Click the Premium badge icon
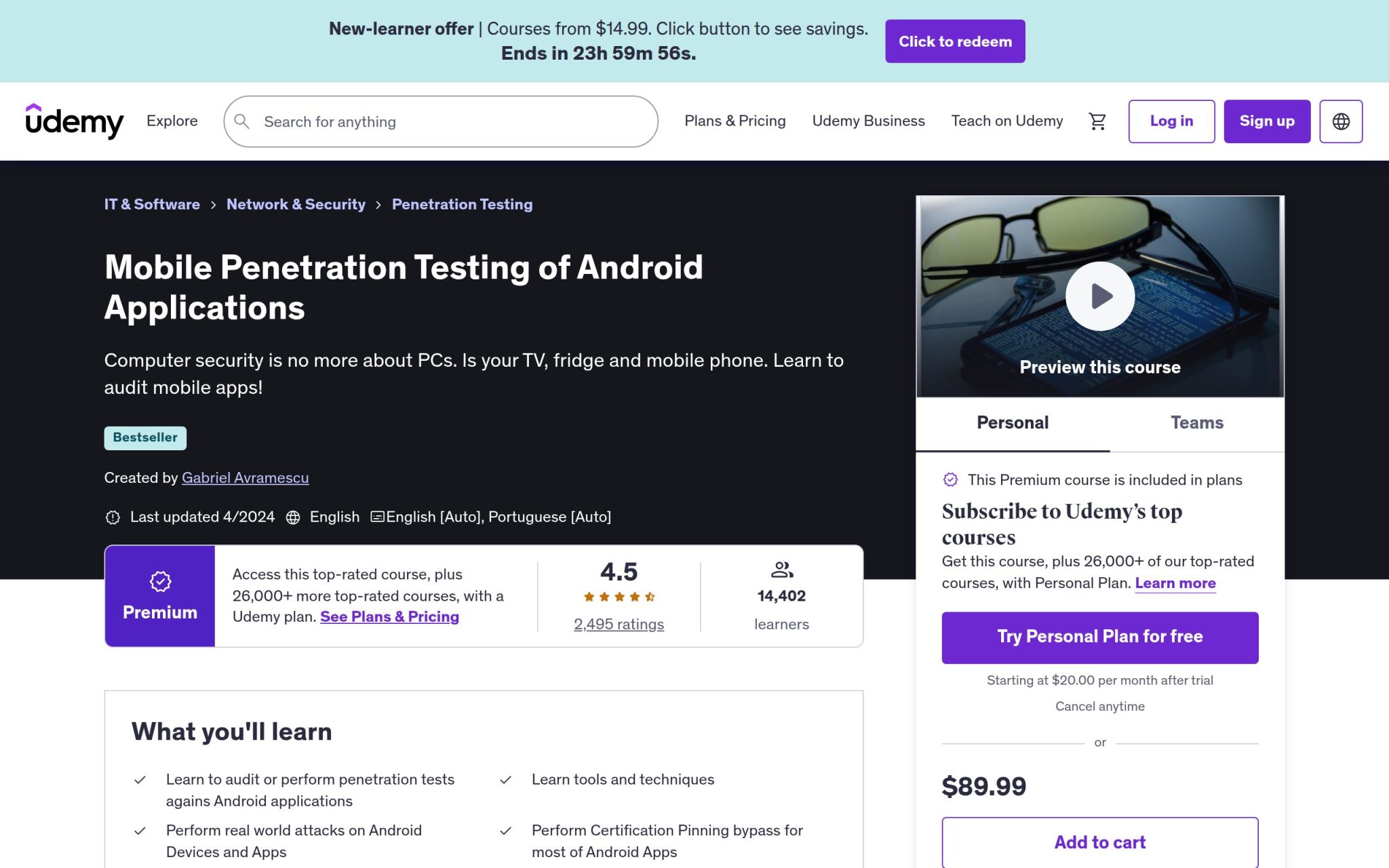The height and width of the screenshot is (868, 1389). click(160, 581)
